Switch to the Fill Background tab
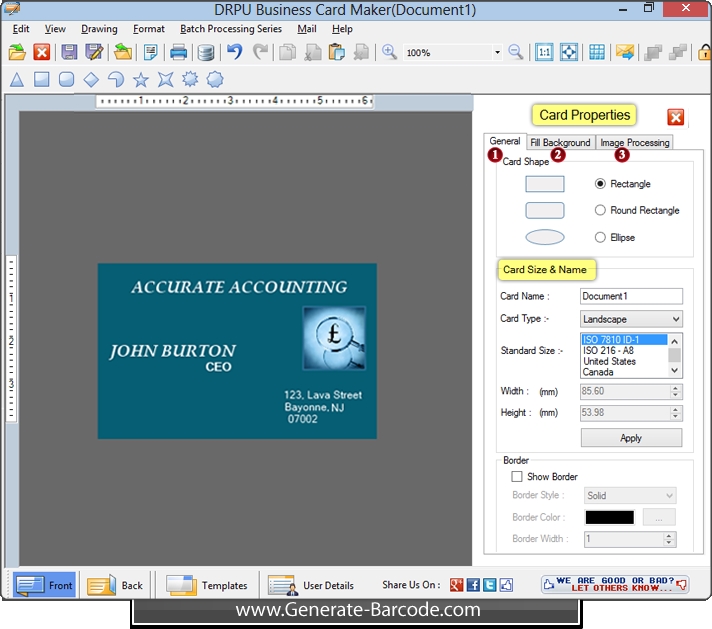The width and height of the screenshot is (712, 629). pos(560,143)
